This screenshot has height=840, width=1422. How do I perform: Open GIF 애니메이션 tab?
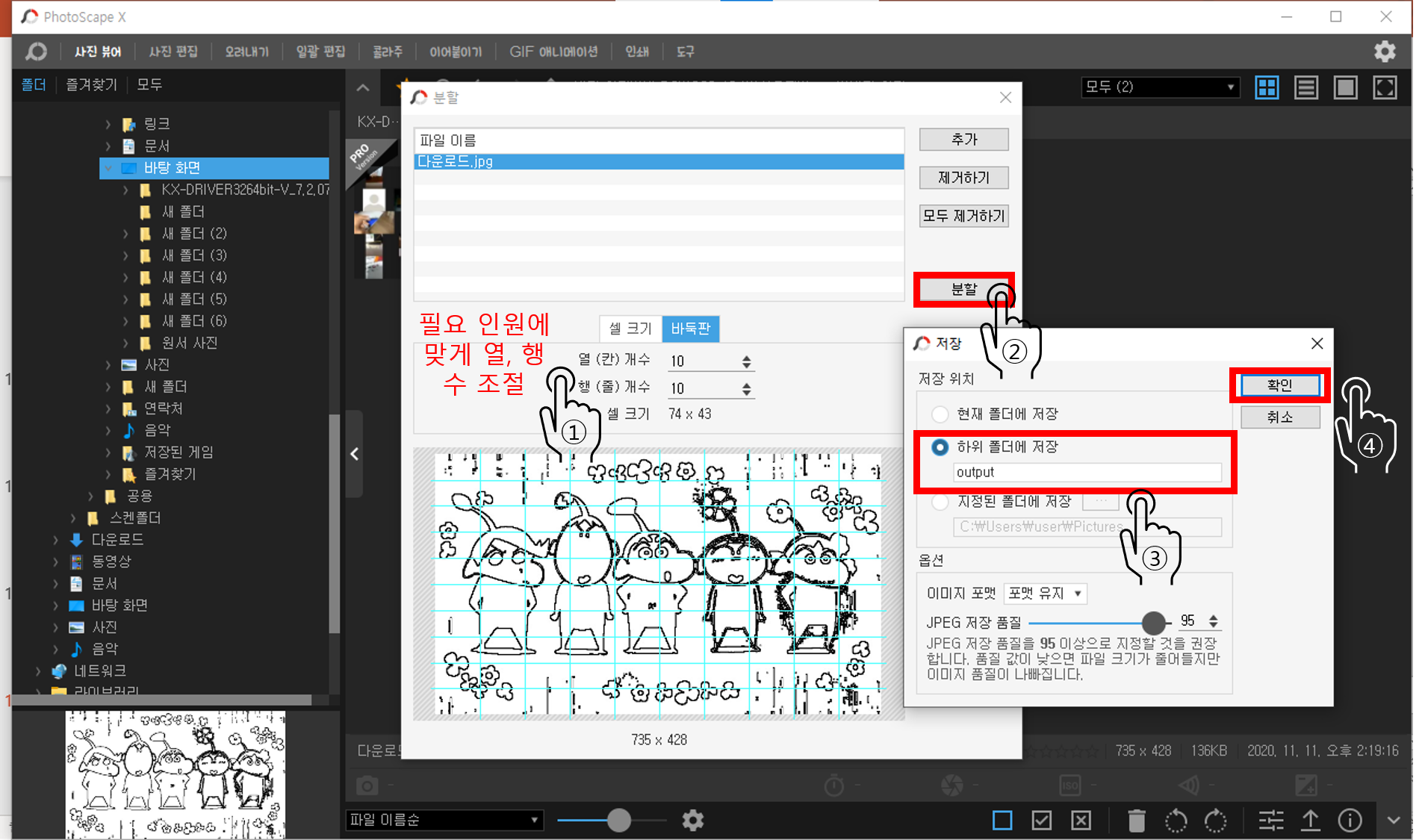553,52
